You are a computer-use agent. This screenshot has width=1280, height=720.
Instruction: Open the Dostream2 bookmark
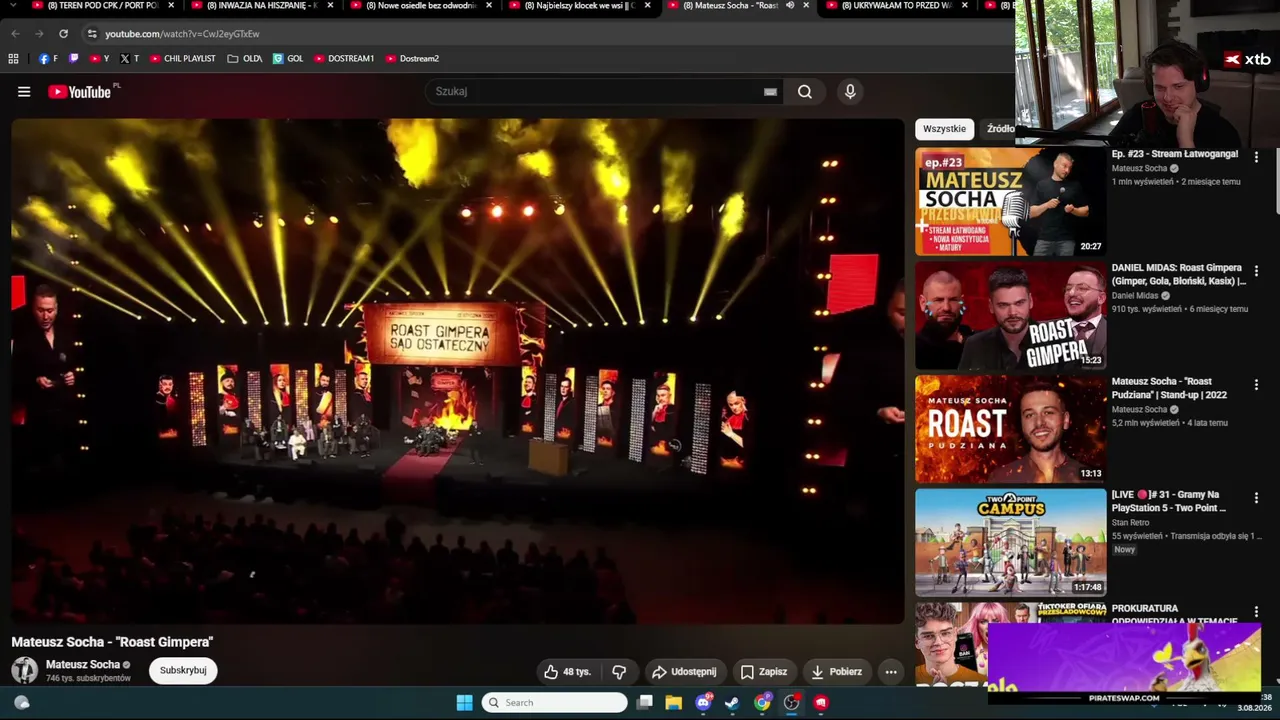pos(412,59)
